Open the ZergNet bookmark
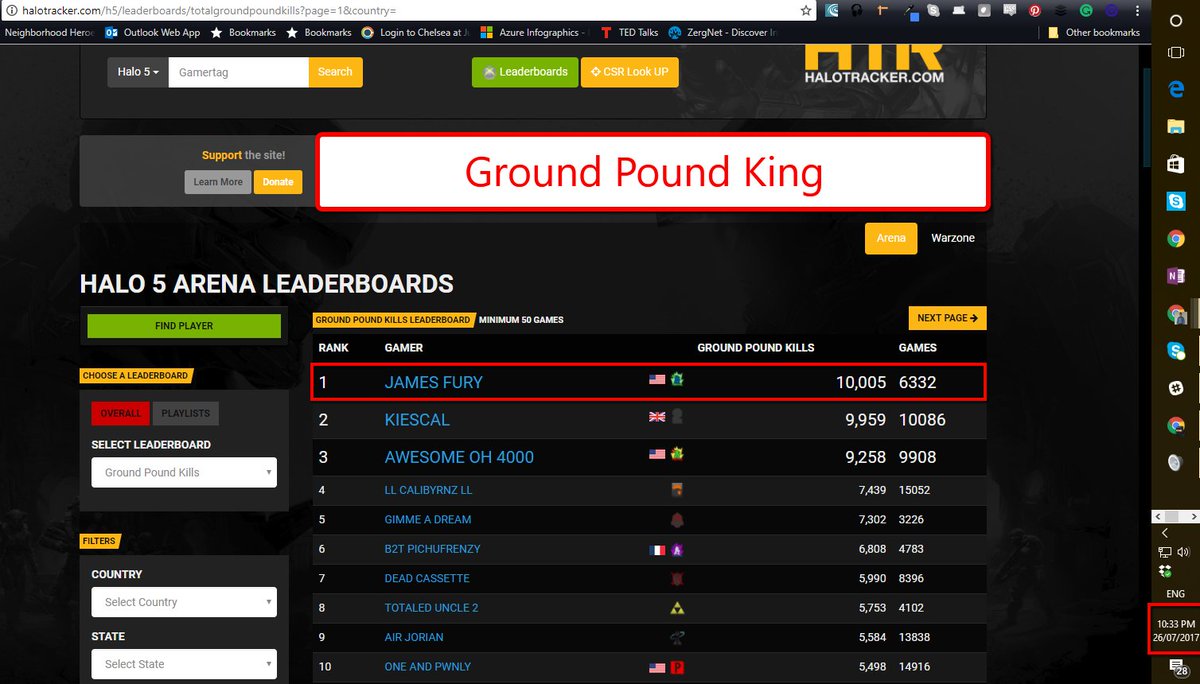The image size is (1200, 684). tap(722, 32)
